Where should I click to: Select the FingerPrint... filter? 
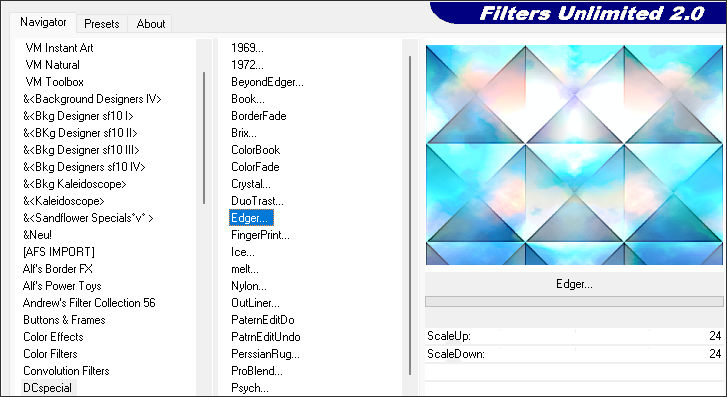click(260, 235)
